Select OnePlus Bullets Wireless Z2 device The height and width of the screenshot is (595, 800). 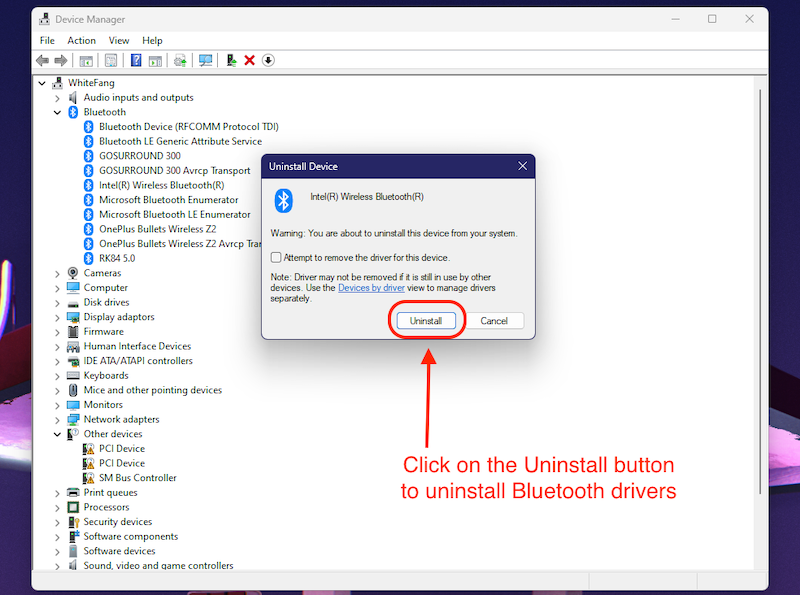point(157,229)
